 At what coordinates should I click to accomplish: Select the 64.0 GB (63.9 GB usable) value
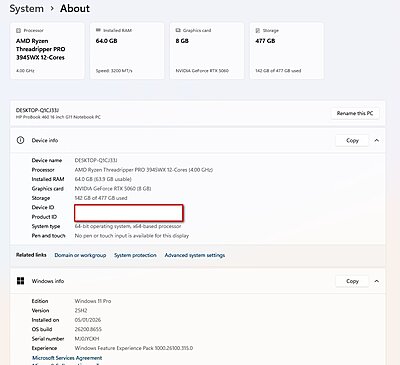103,179
